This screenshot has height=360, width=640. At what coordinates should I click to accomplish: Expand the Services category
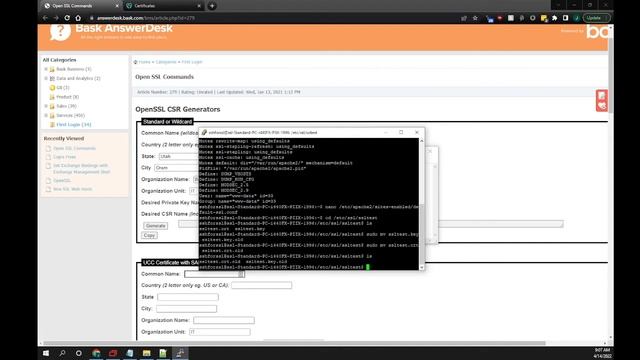(x=46, y=116)
